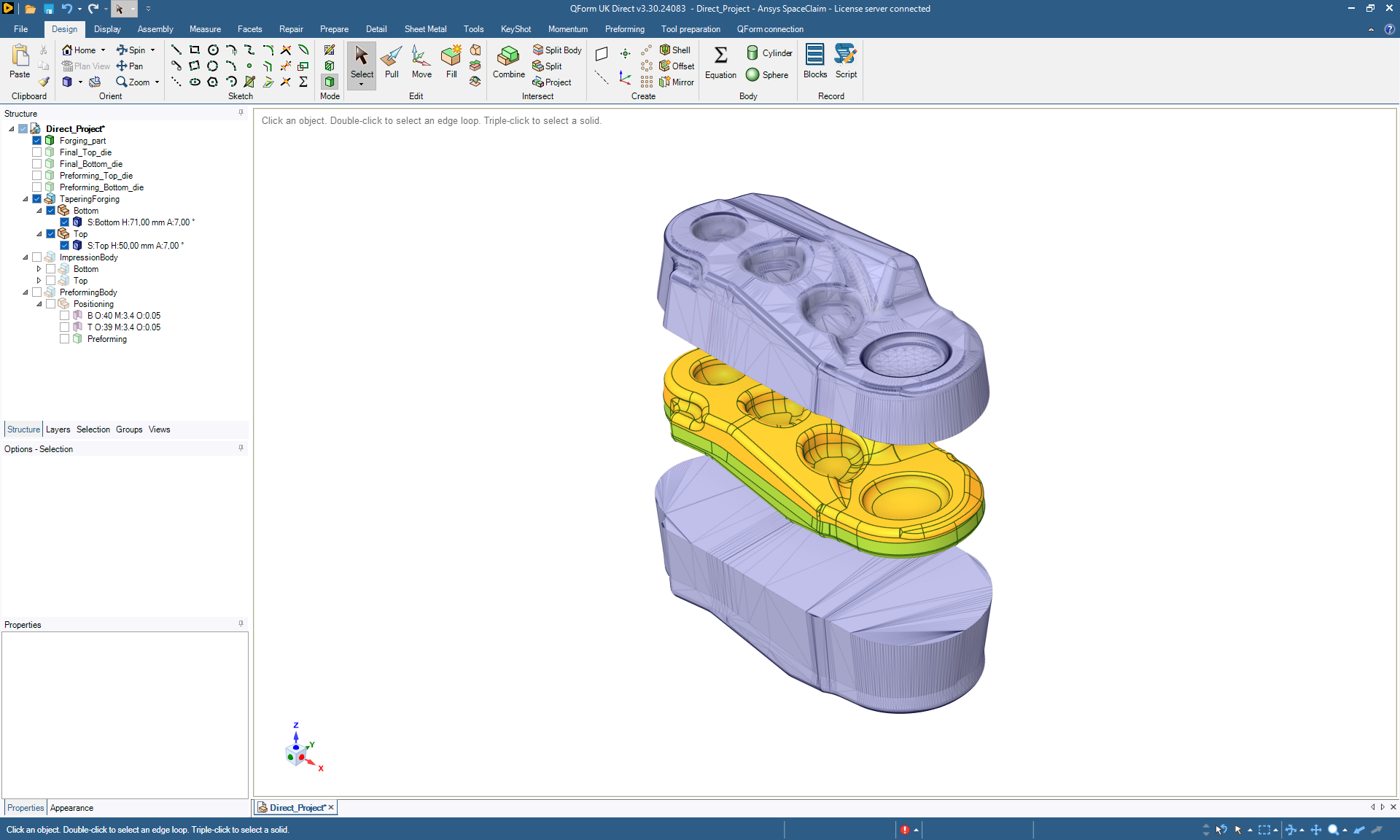Select the Shell tool
The image size is (1400, 840).
point(675,50)
